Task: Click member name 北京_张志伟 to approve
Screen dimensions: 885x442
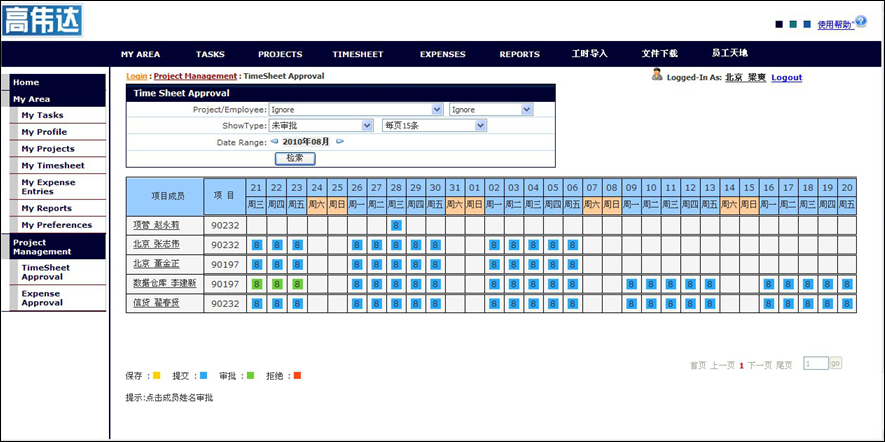Action: point(156,244)
